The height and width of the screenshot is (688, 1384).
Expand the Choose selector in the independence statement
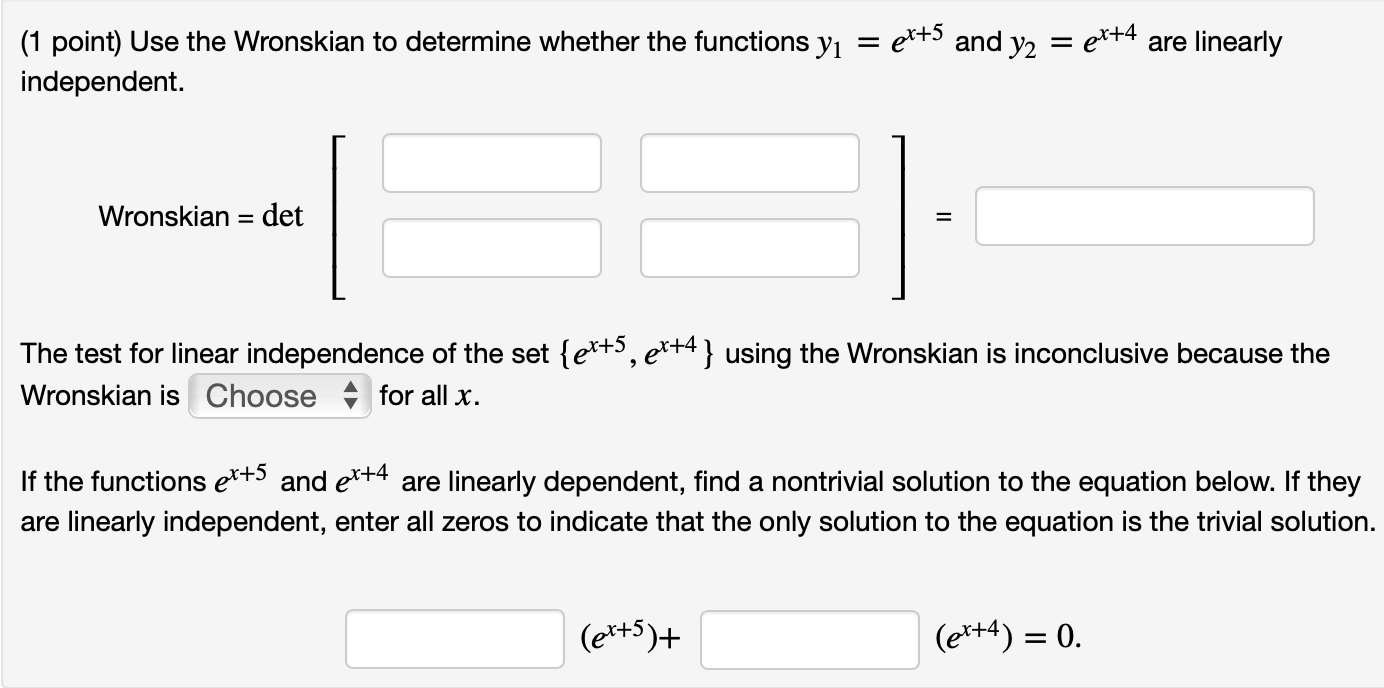tap(278, 396)
